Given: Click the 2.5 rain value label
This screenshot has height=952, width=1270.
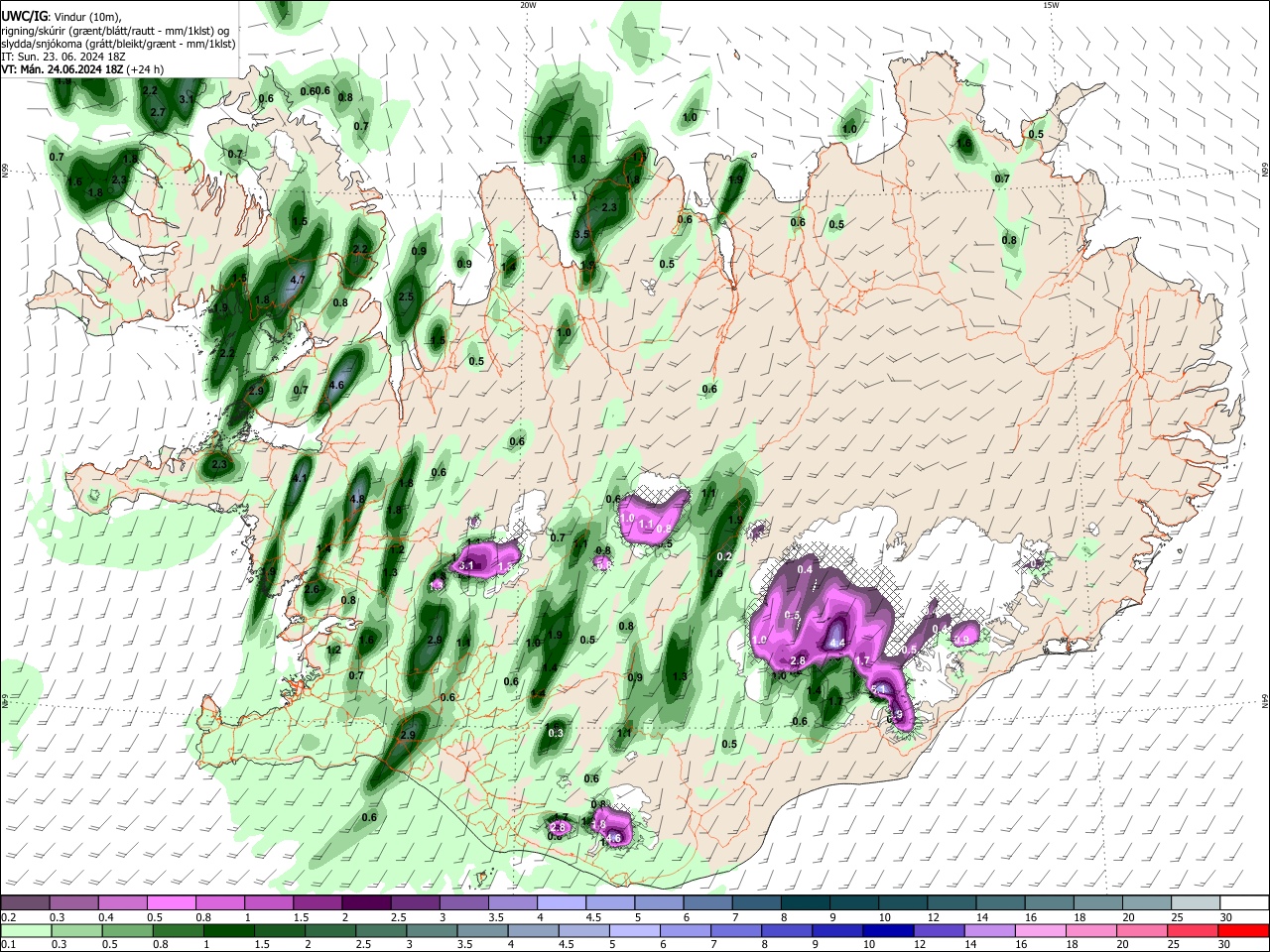Looking at the screenshot, I should [x=405, y=297].
